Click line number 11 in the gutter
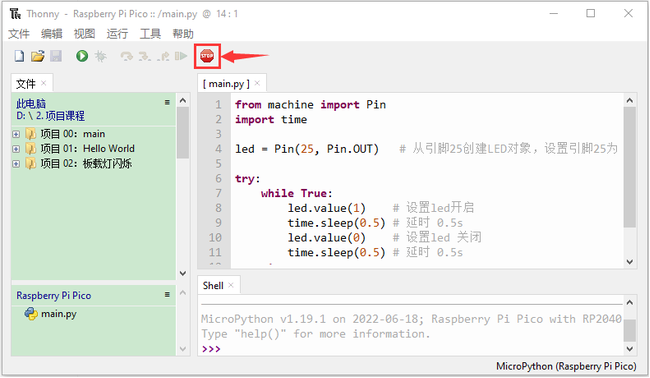The height and width of the screenshot is (378, 650). (215, 252)
